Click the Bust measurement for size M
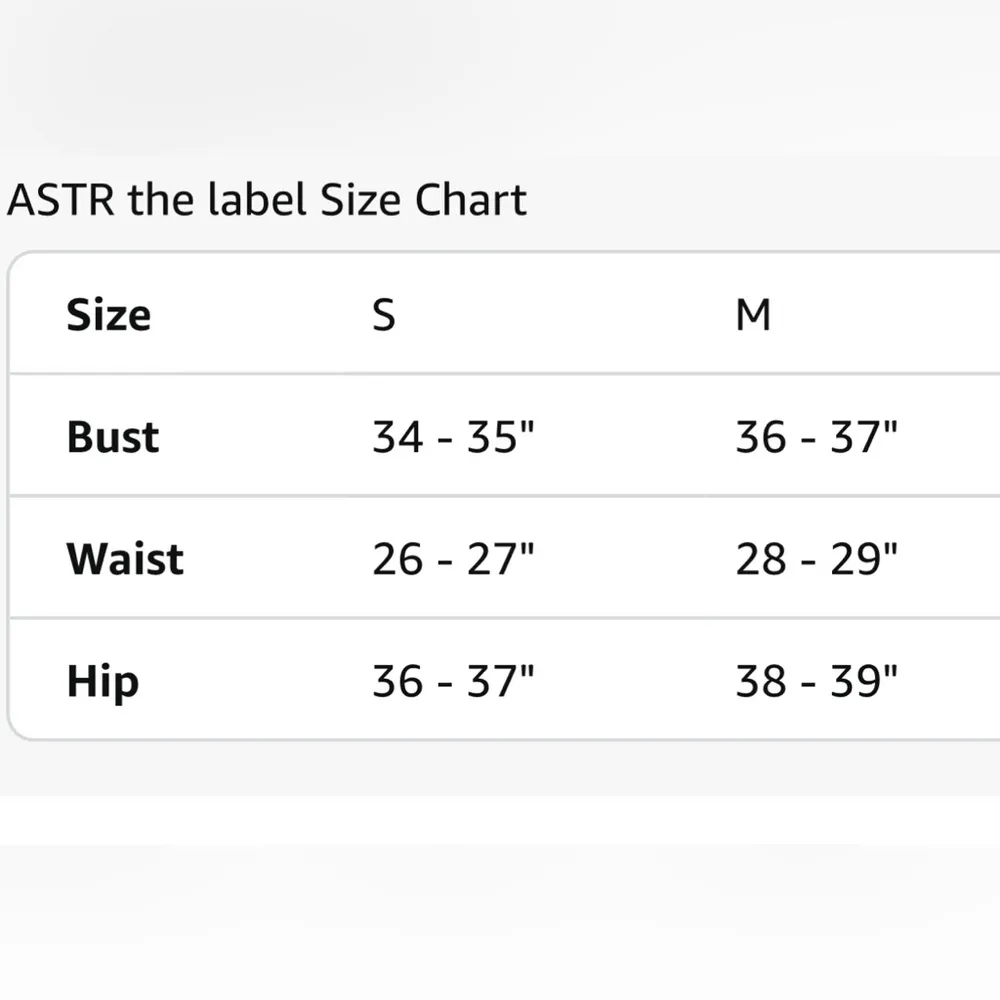 pyautogui.click(x=816, y=438)
